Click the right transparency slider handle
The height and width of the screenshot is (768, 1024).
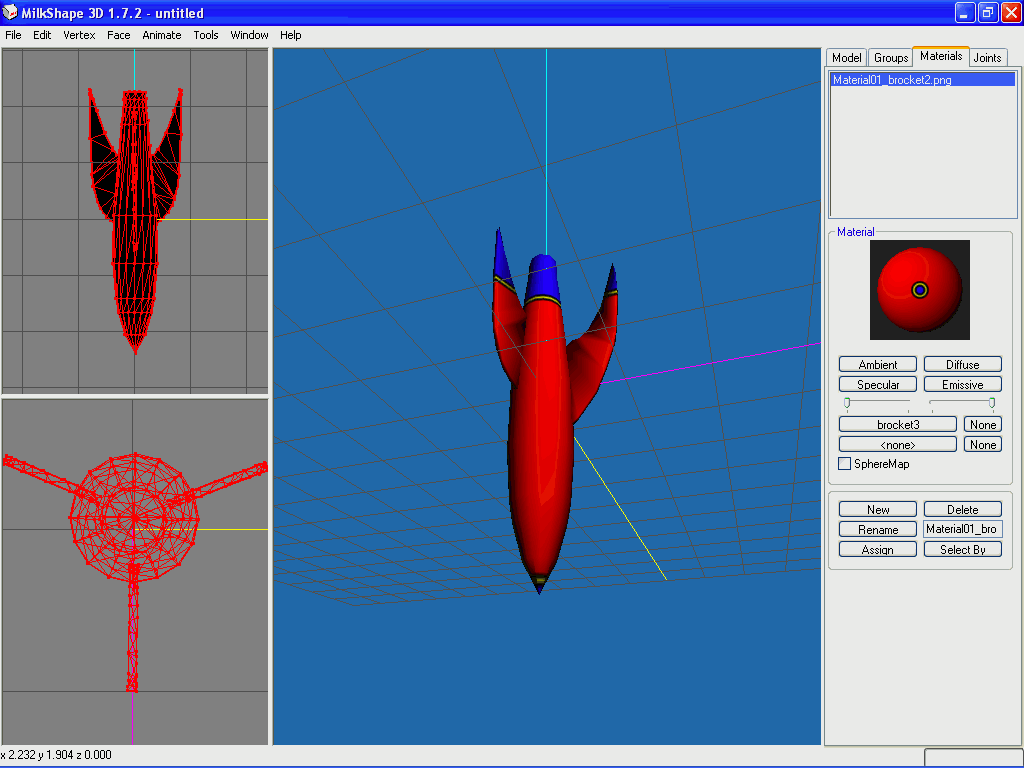pyautogui.click(x=992, y=402)
